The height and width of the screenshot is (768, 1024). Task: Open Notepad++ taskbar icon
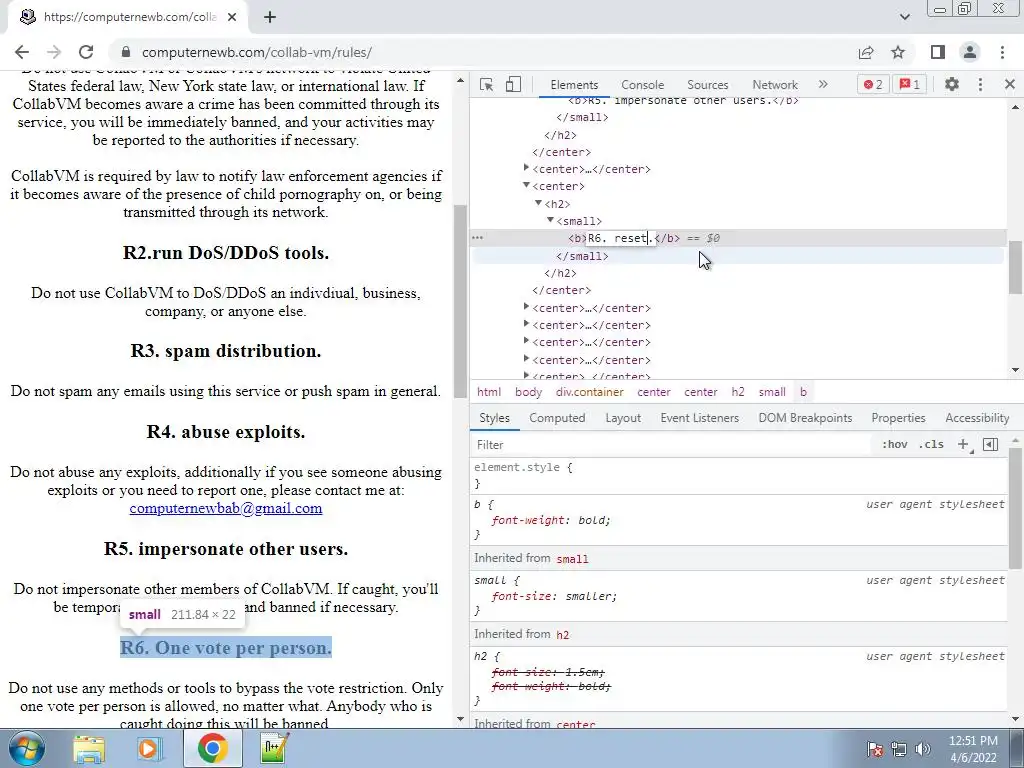click(274, 749)
